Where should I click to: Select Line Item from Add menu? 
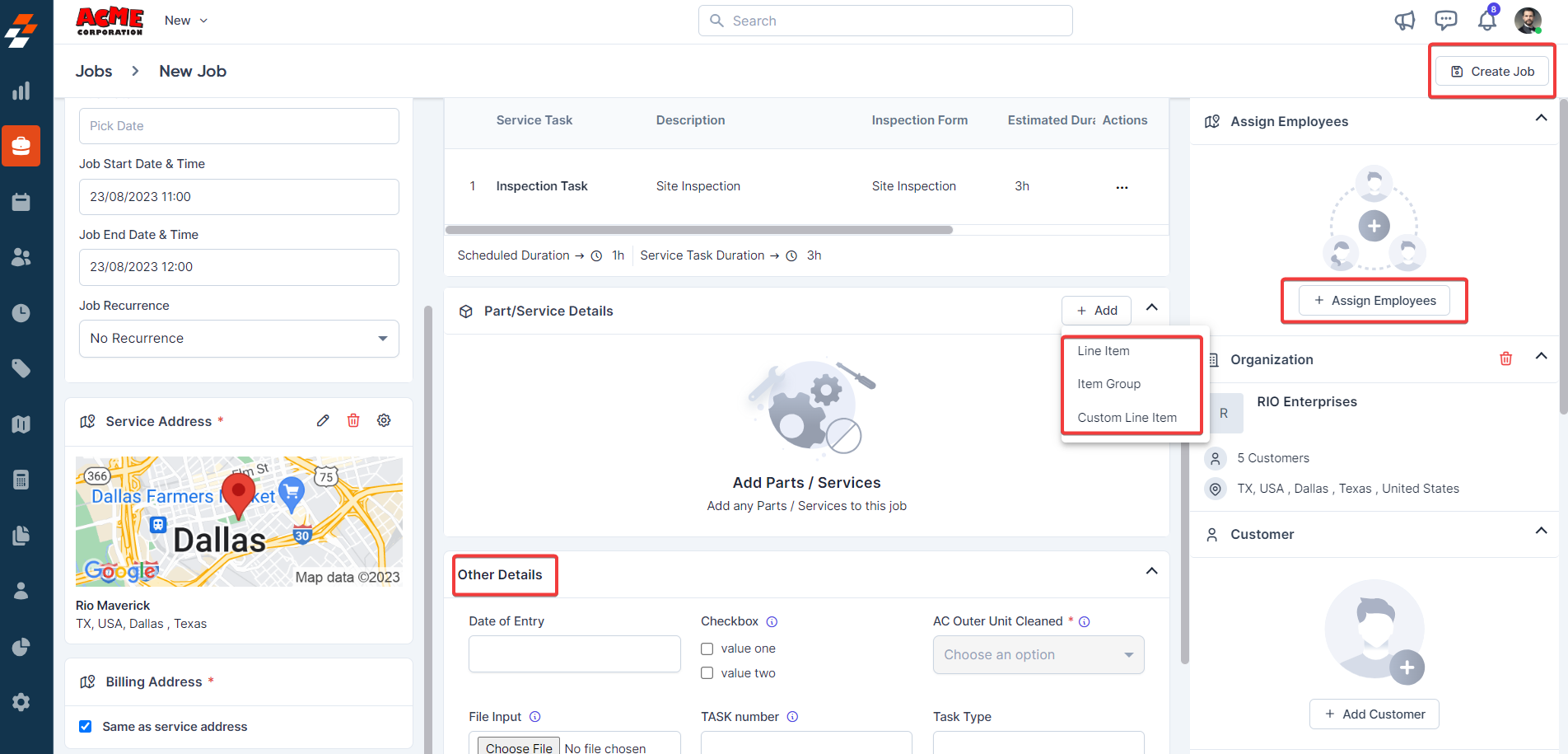[x=1104, y=351]
